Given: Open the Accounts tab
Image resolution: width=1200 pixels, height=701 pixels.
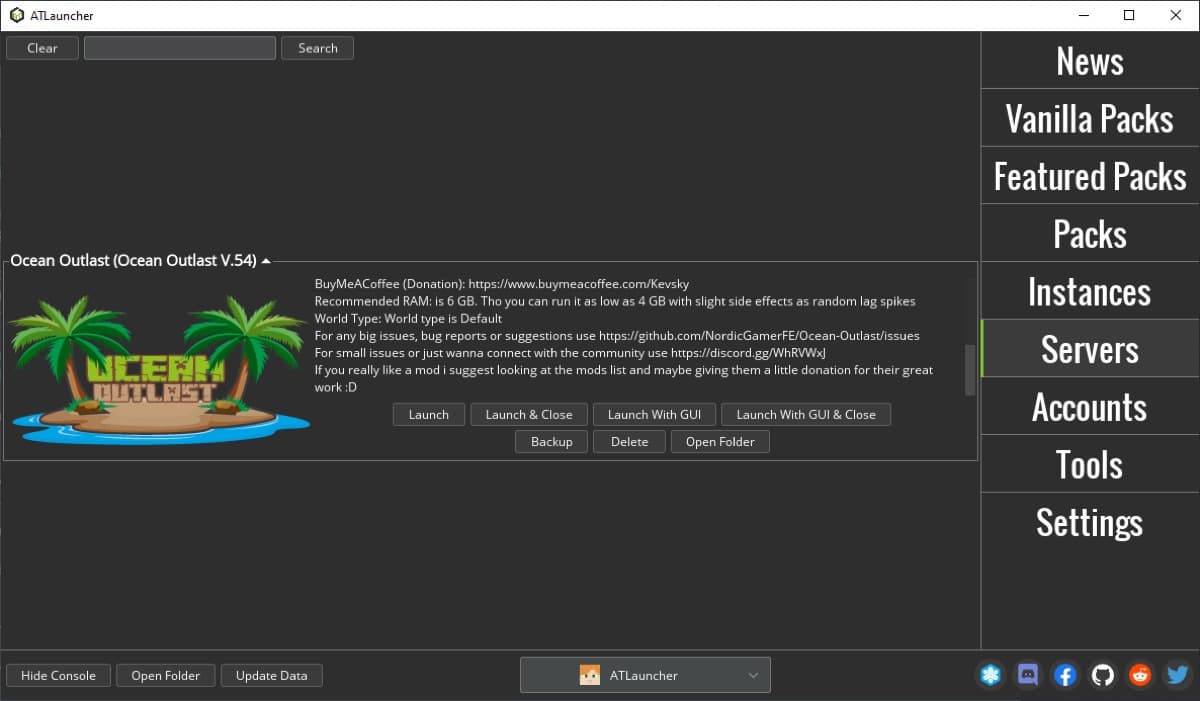Looking at the screenshot, I should pyautogui.click(x=1090, y=407).
